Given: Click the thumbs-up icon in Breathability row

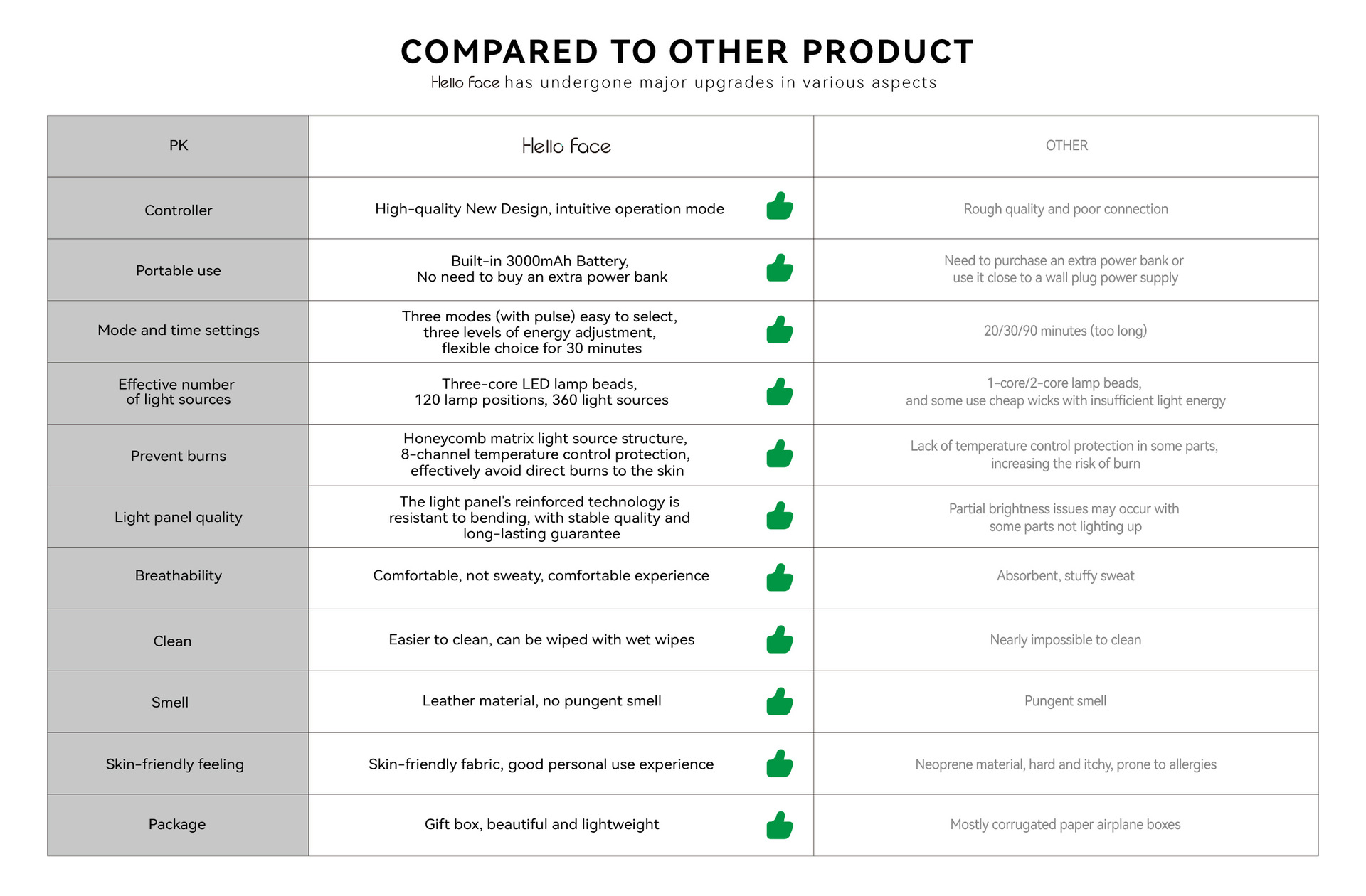Looking at the screenshot, I should tap(780, 578).
